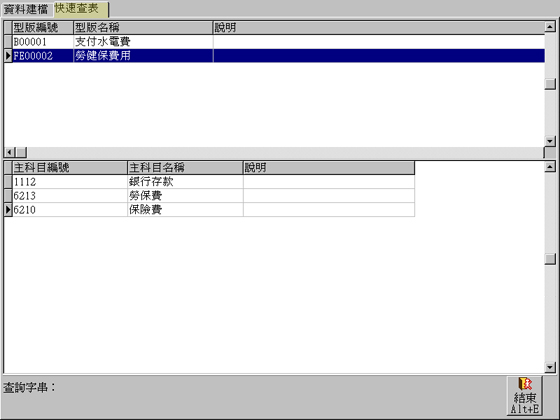Click the 保險費 account name cell
Viewport: 560px width, 420px height.
tap(185, 210)
